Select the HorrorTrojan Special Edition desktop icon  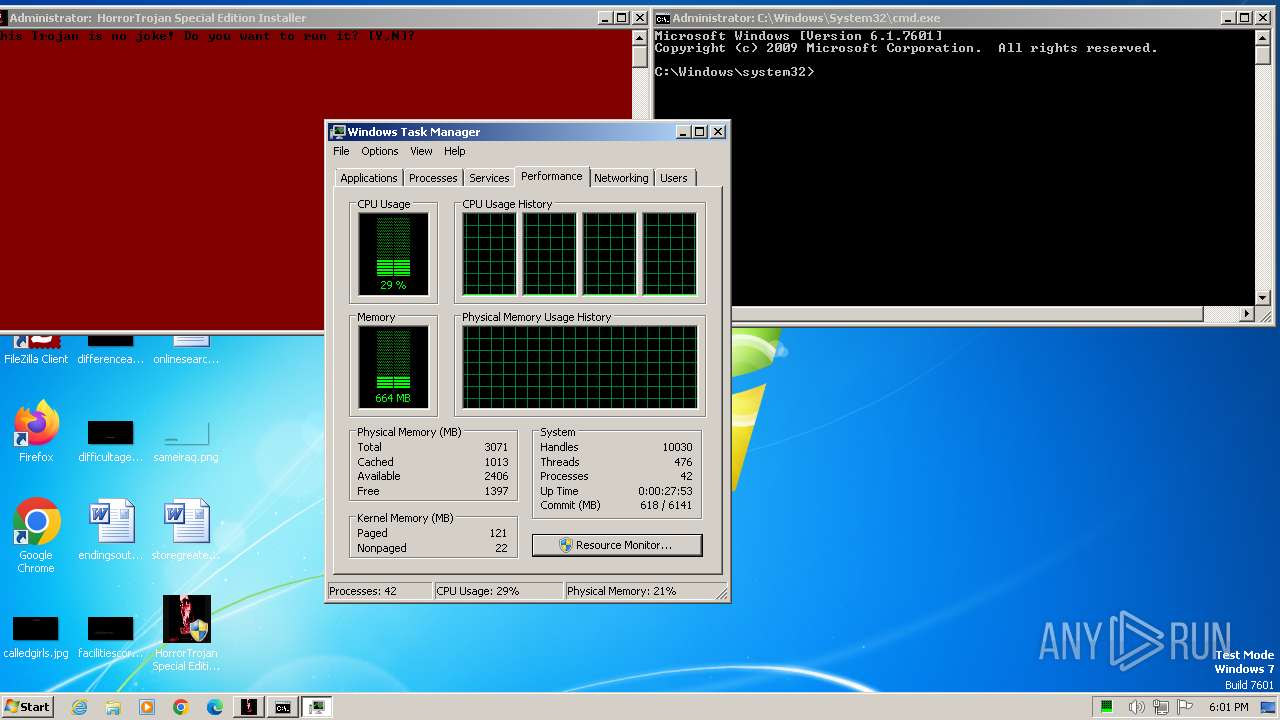click(x=187, y=633)
